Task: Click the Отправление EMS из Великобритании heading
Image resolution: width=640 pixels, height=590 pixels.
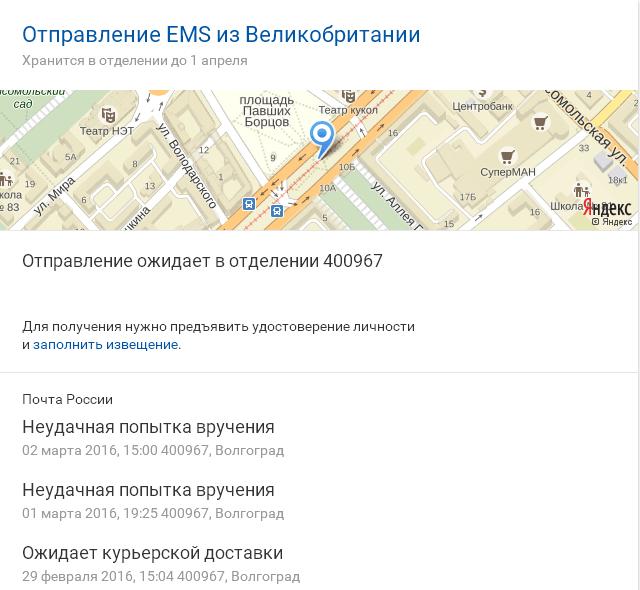Action: tap(221, 34)
